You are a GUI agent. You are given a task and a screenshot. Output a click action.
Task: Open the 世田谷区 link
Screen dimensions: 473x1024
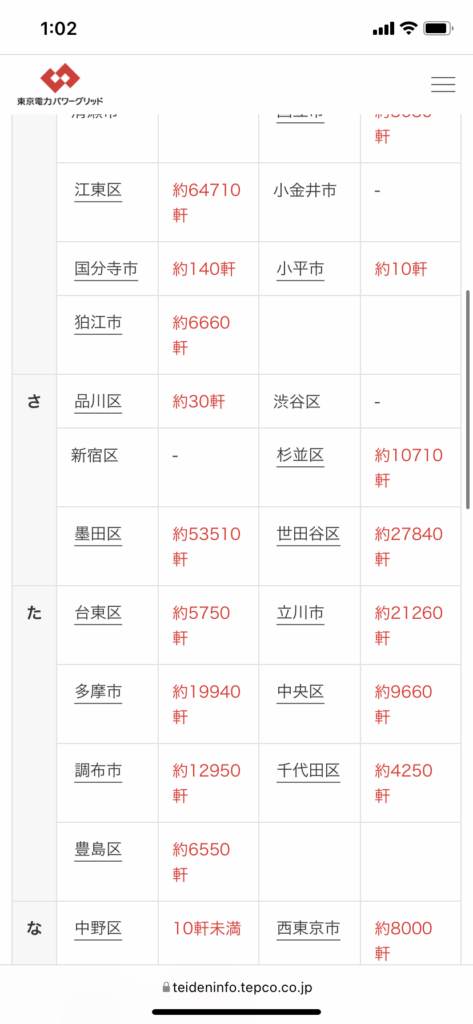coord(308,534)
